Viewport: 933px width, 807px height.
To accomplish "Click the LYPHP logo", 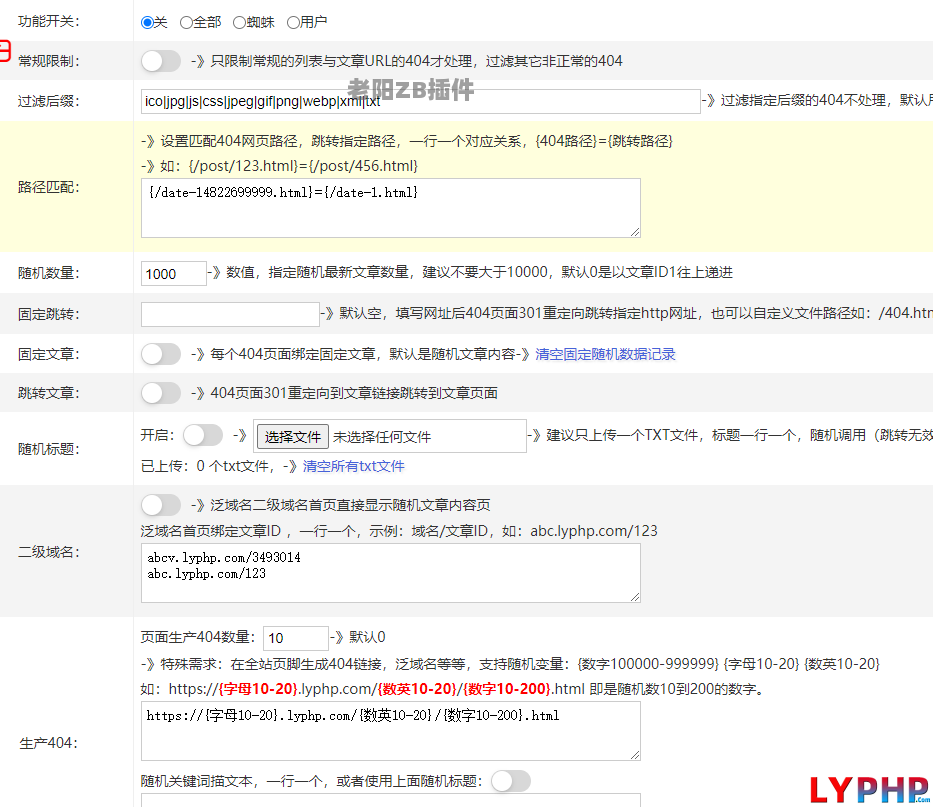I will pyautogui.click(x=870, y=790).
